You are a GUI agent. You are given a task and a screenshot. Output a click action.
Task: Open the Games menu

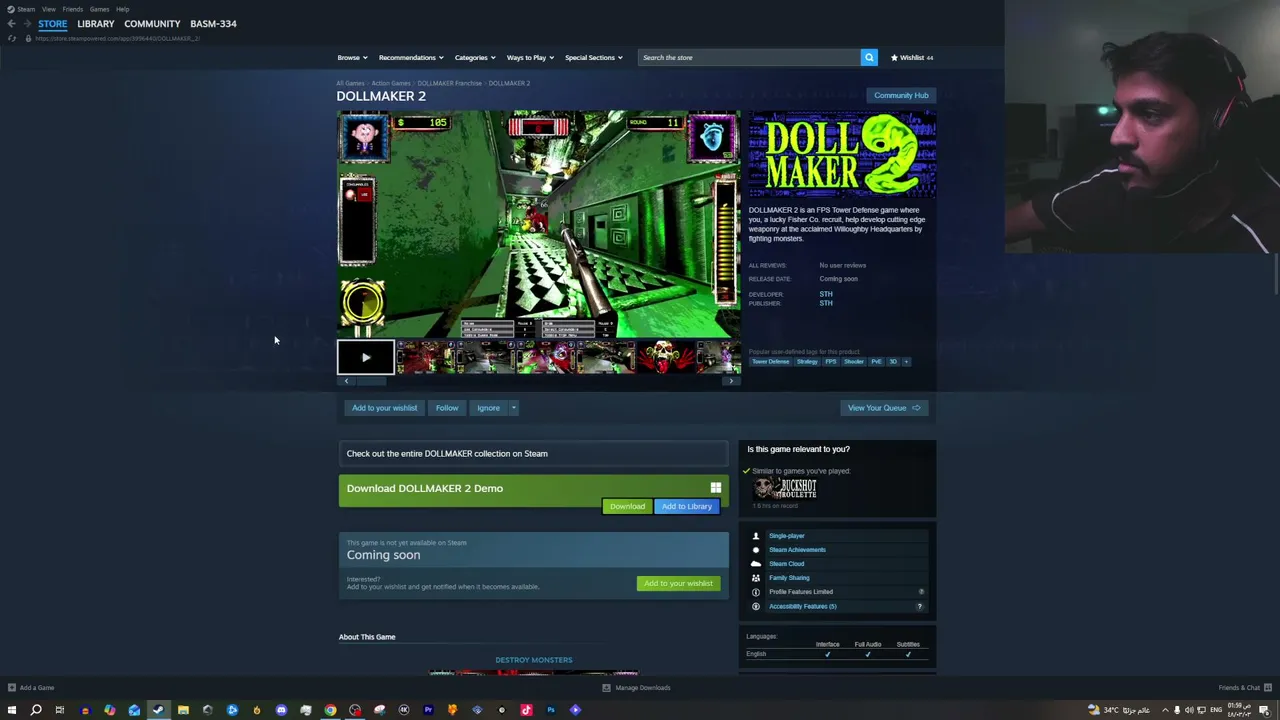tap(99, 9)
